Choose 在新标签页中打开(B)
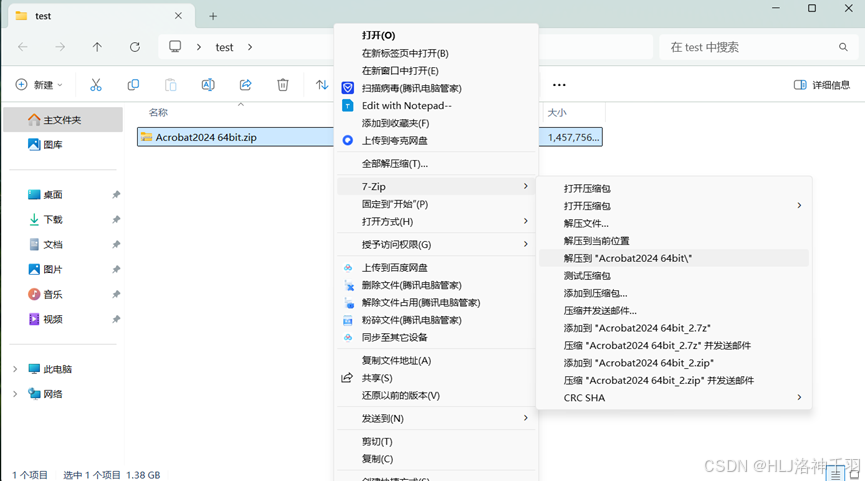This screenshot has height=481, width=865. click(437, 53)
